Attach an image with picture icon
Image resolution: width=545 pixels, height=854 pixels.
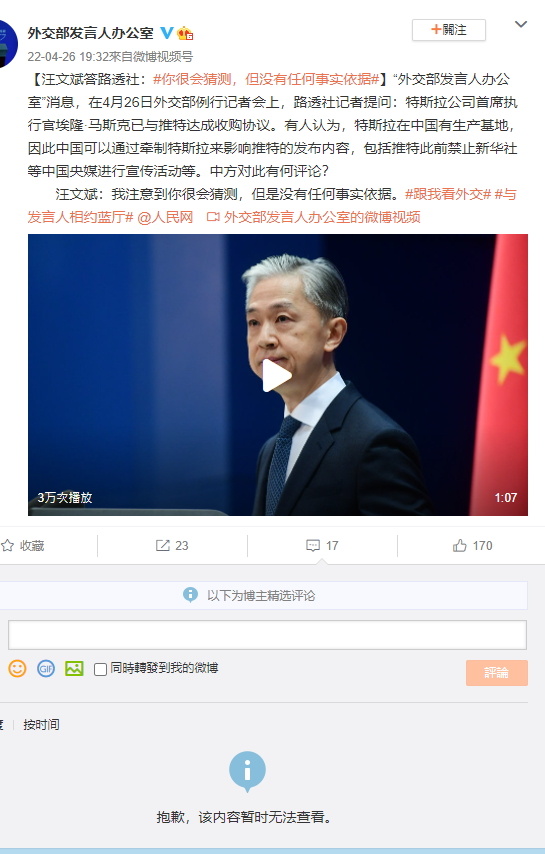click(x=74, y=668)
